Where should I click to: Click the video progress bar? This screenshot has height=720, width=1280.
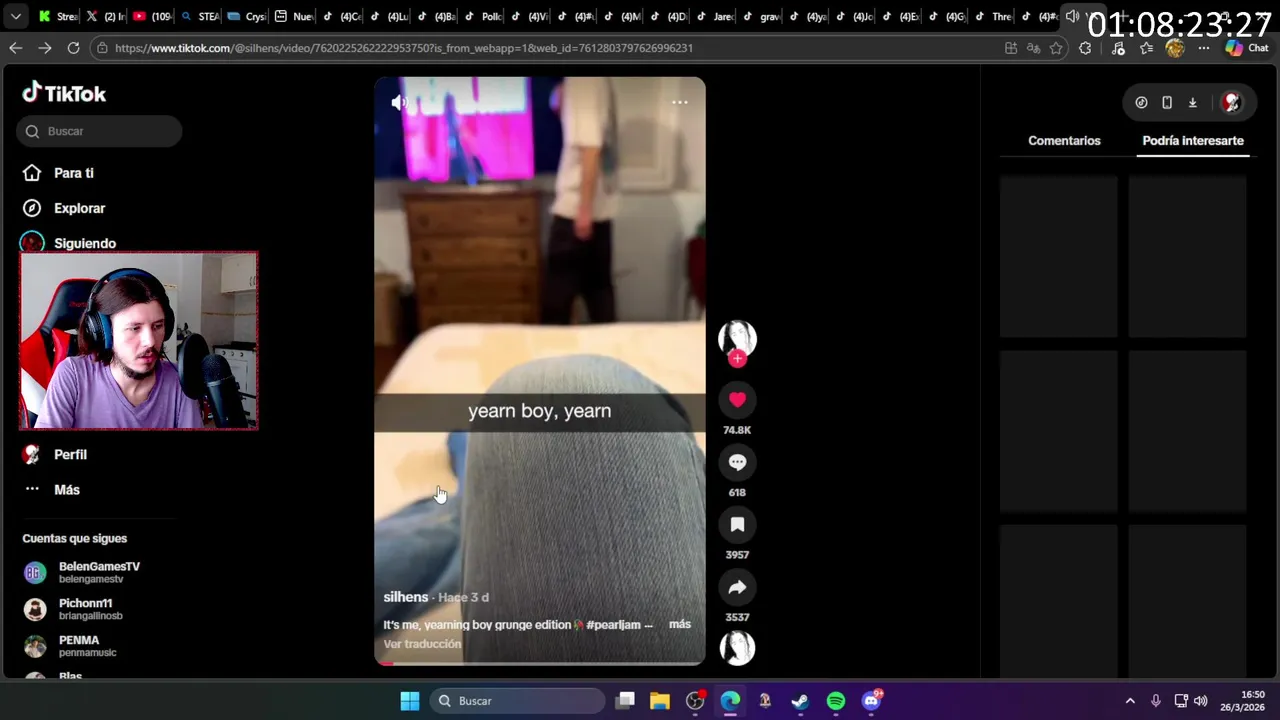click(x=540, y=663)
